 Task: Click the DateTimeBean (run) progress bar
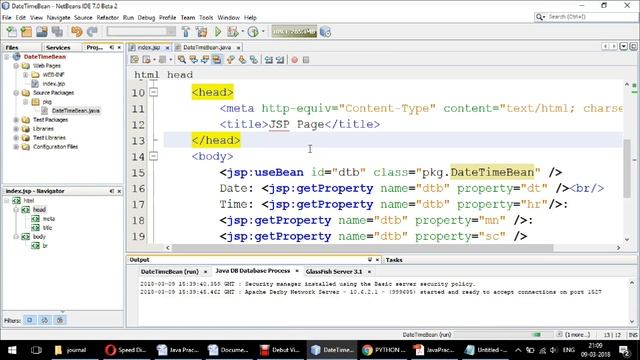504,335
